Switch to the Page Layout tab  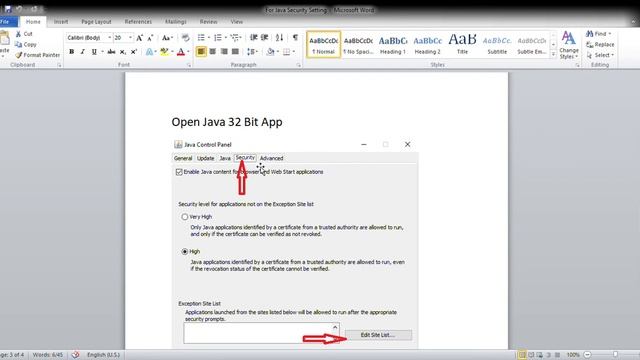[x=96, y=22]
